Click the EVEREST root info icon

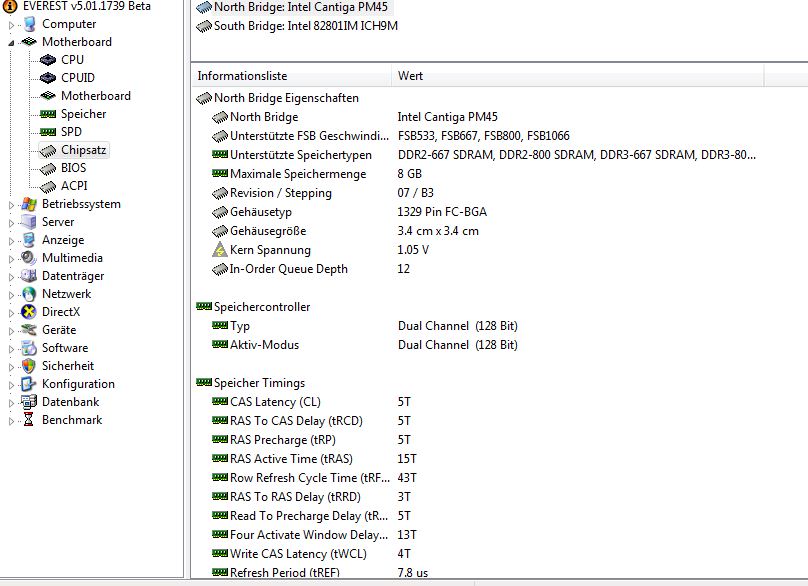pos(10,6)
